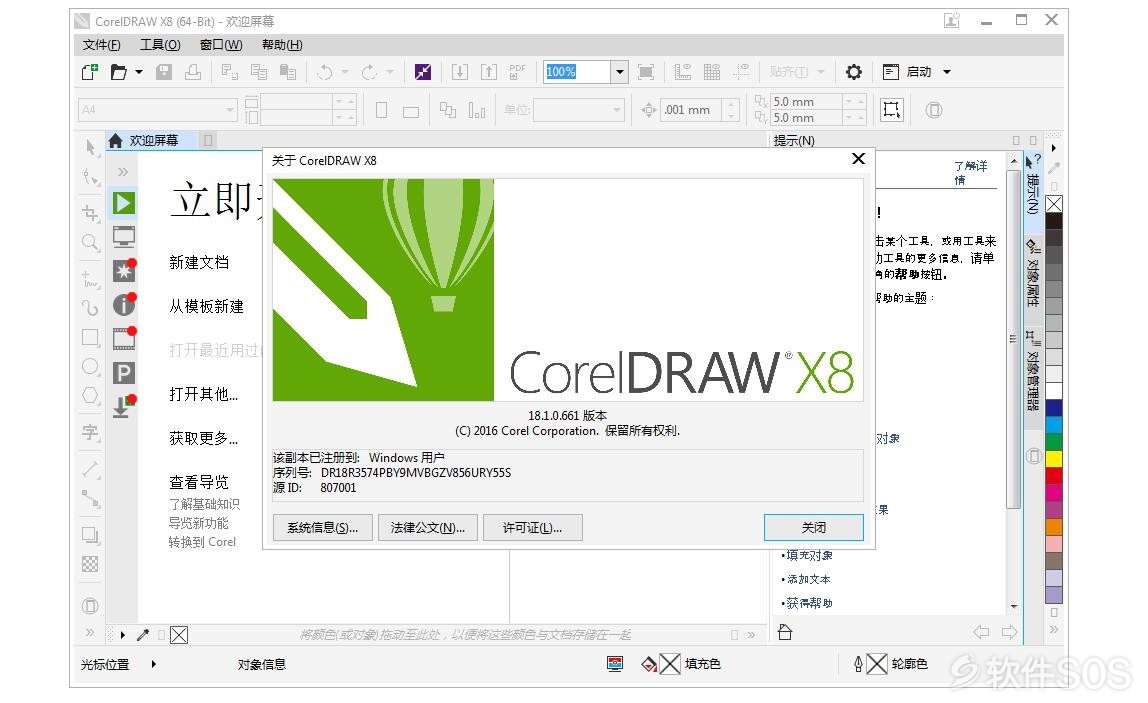The width and height of the screenshot is (1148, 703).
Task: Click the Open folder icon in toolbar
Action: tap(118, 72)
